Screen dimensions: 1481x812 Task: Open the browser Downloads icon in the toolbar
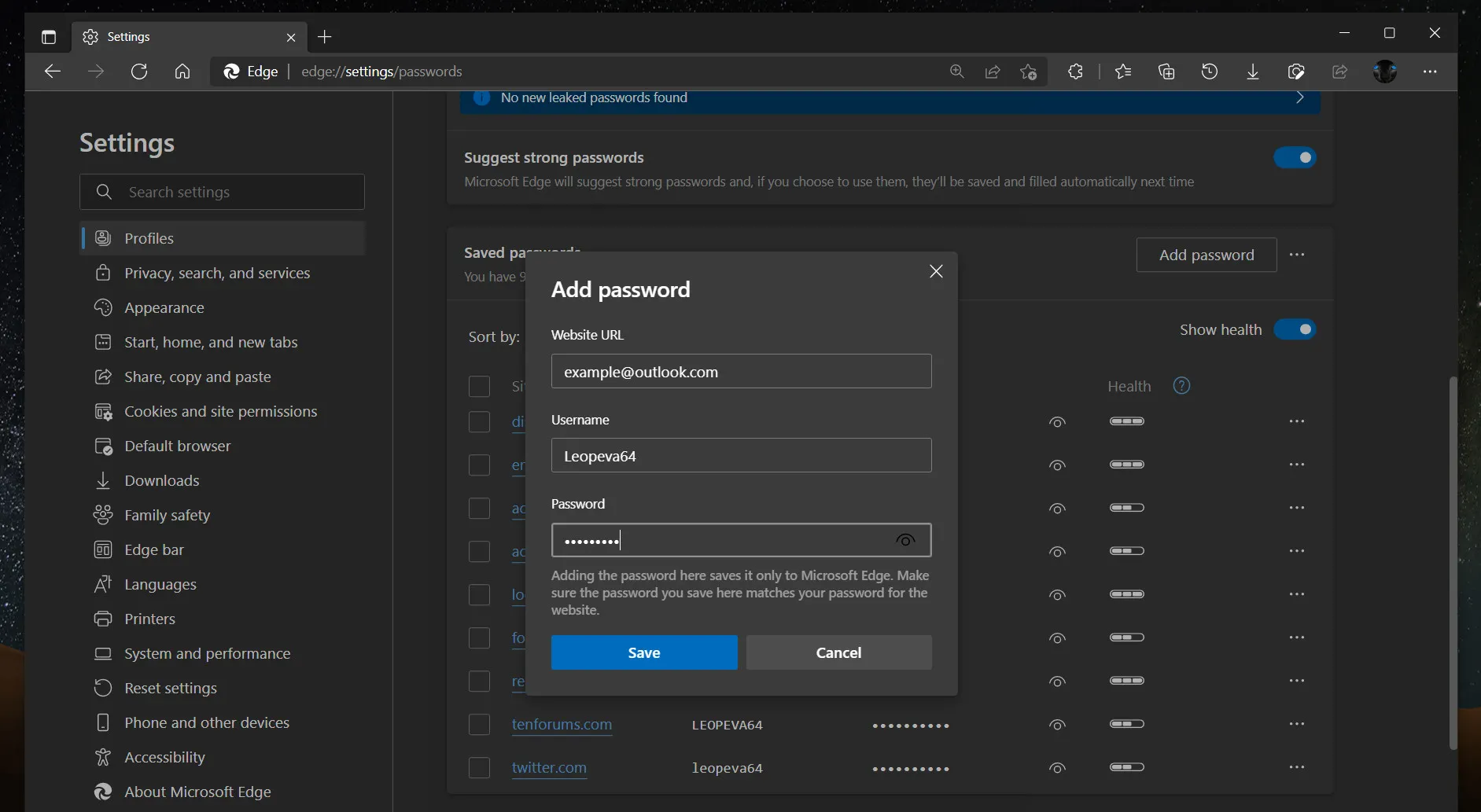[x=1251, y=72]
